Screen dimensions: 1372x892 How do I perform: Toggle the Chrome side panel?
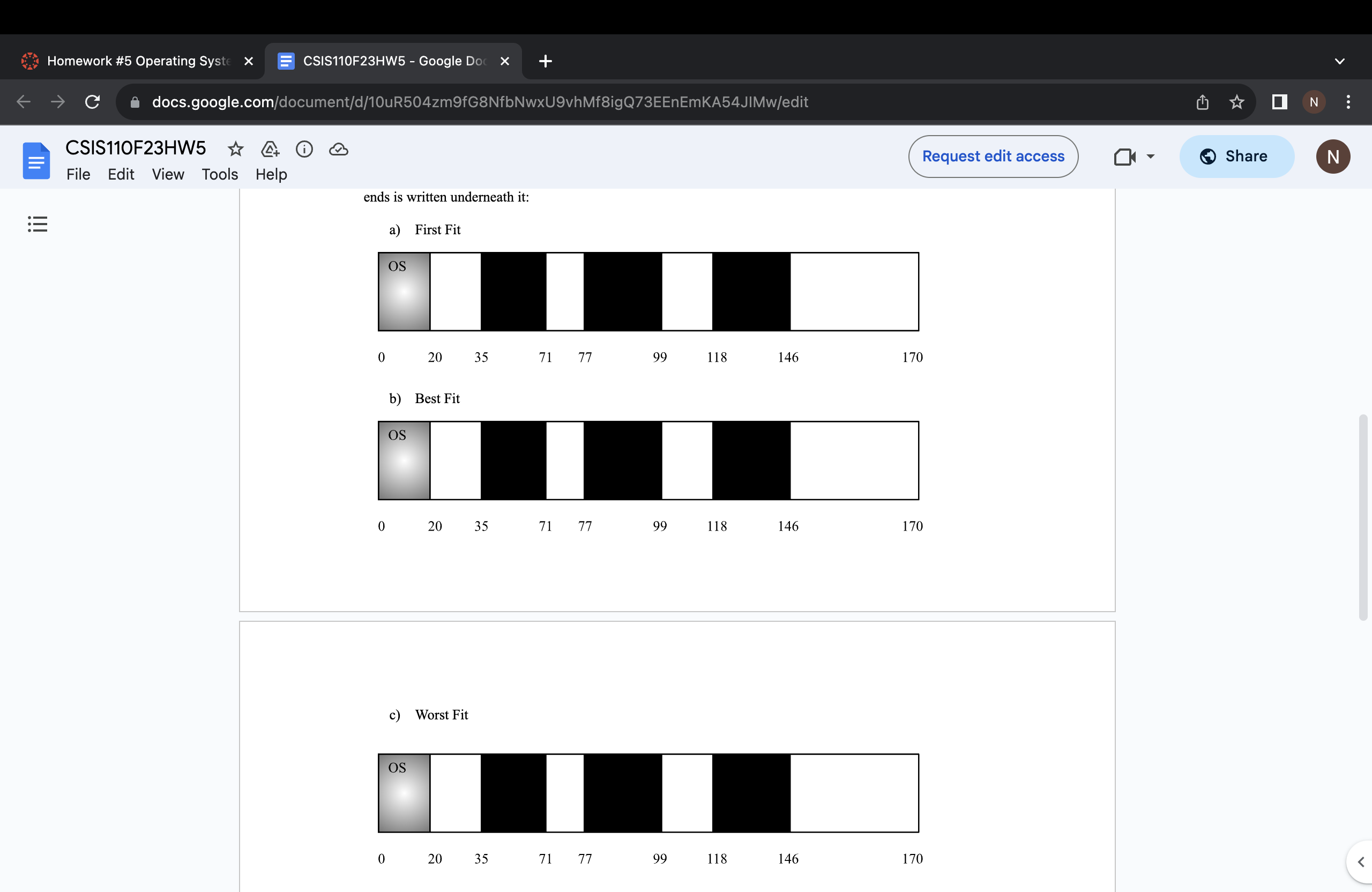1279,102
